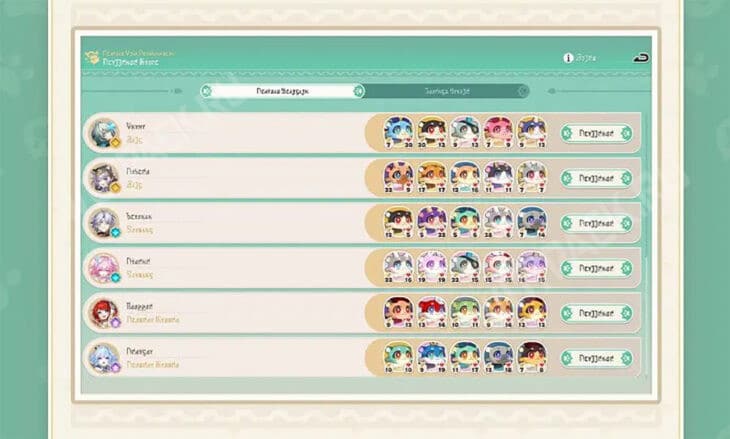Viewport: 730px width, 439px height.
Task: Click the action button in the first player row
Action: click(596, 133)
